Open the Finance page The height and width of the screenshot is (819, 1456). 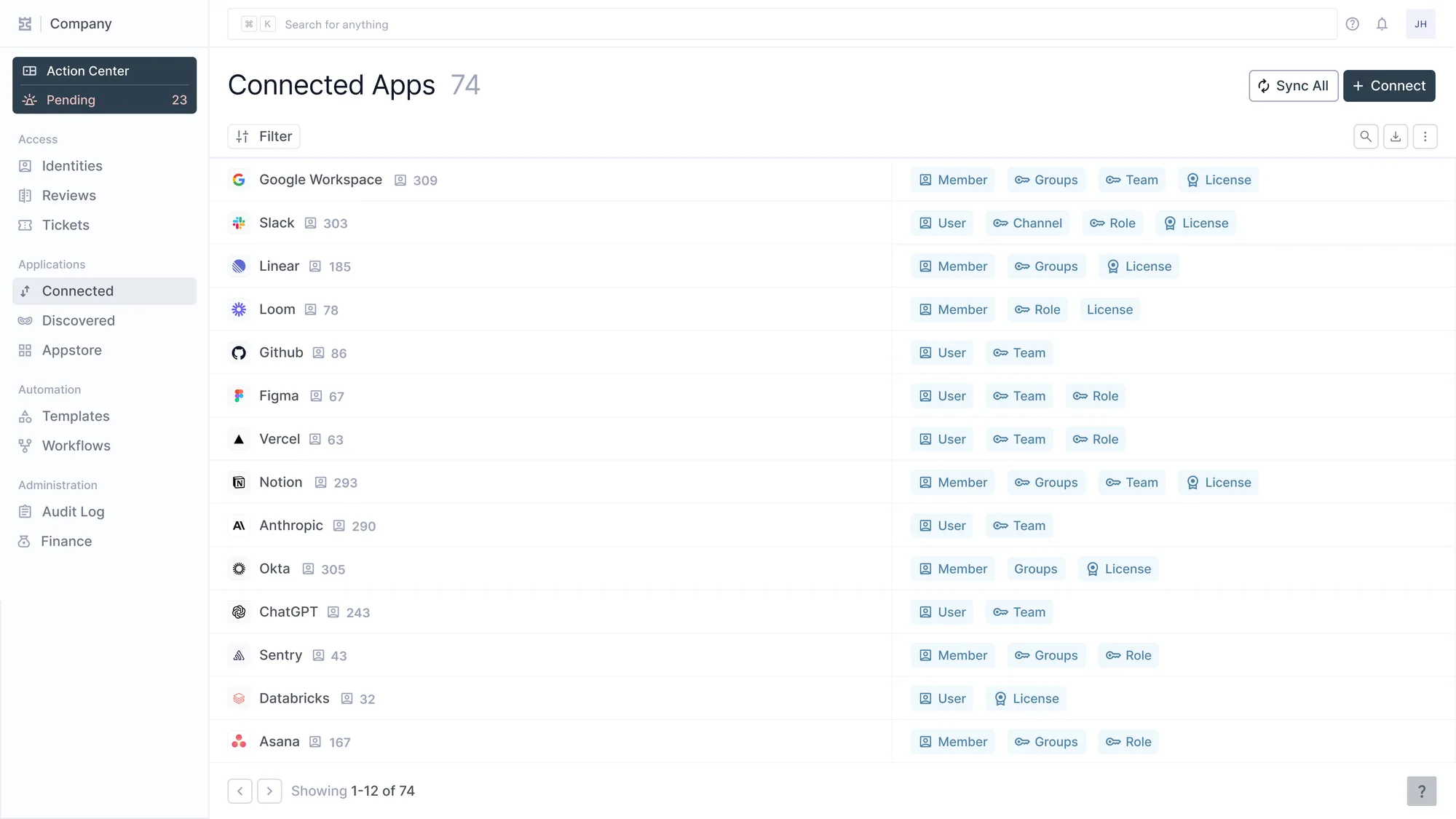[x=104, y=542]
